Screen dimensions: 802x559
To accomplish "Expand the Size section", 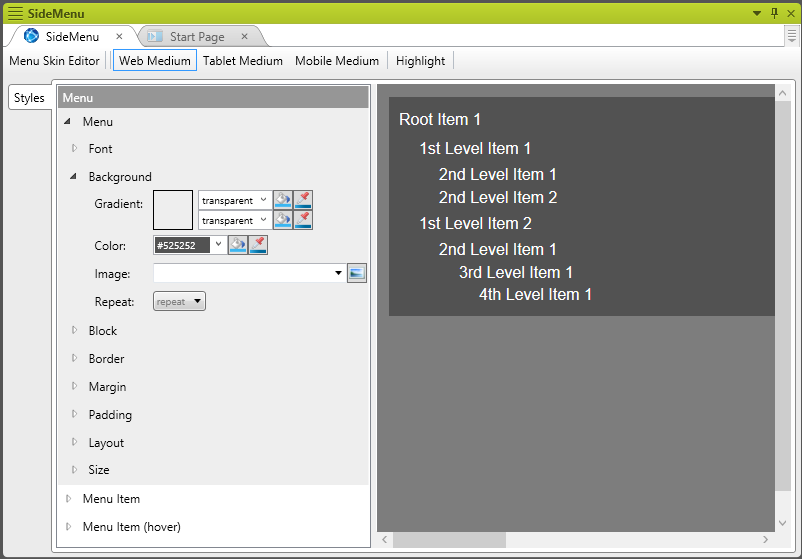I will pos(74,469).
